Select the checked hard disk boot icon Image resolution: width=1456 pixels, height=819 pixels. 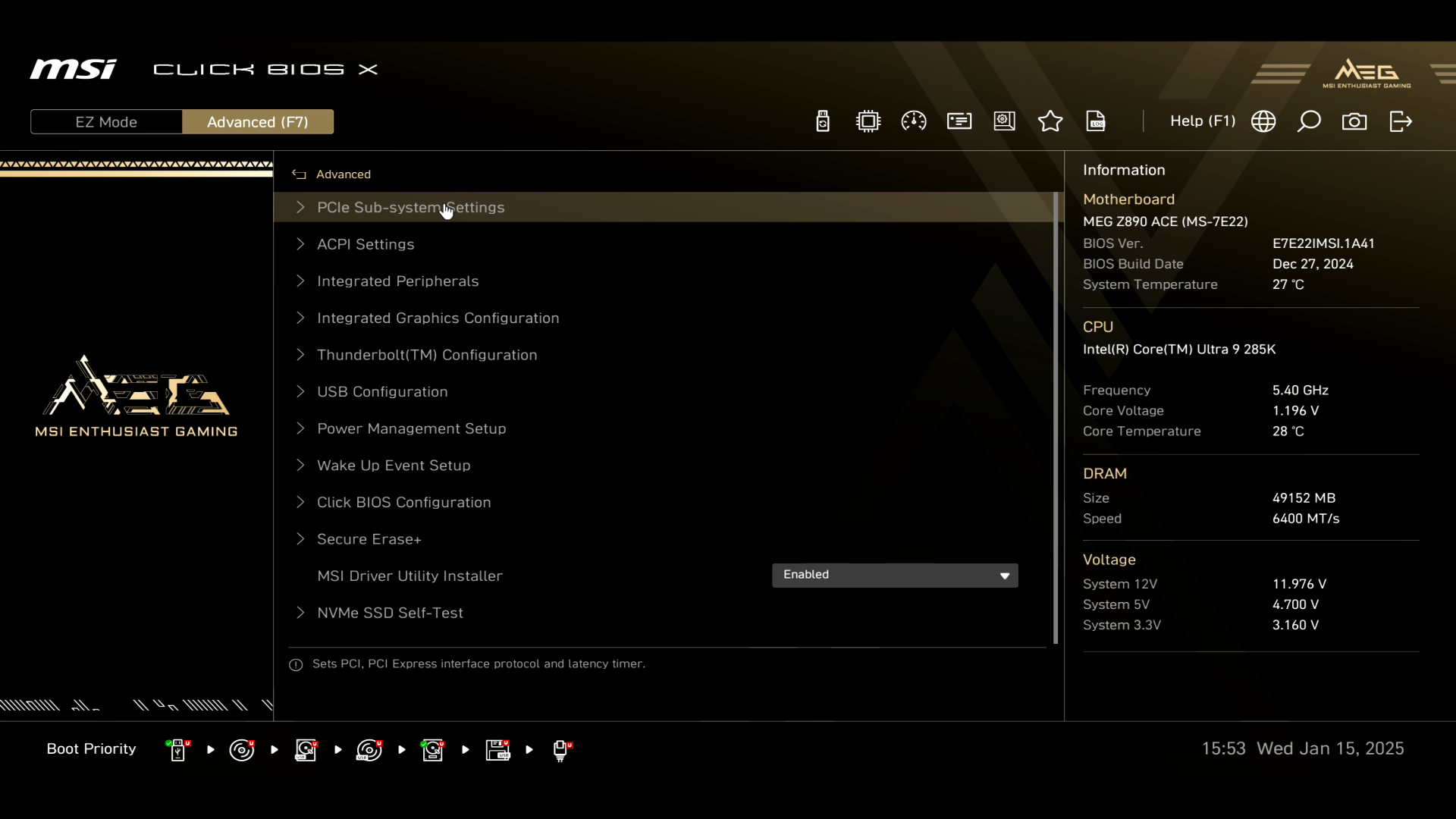pyautogui.click(x=433, y=750)
